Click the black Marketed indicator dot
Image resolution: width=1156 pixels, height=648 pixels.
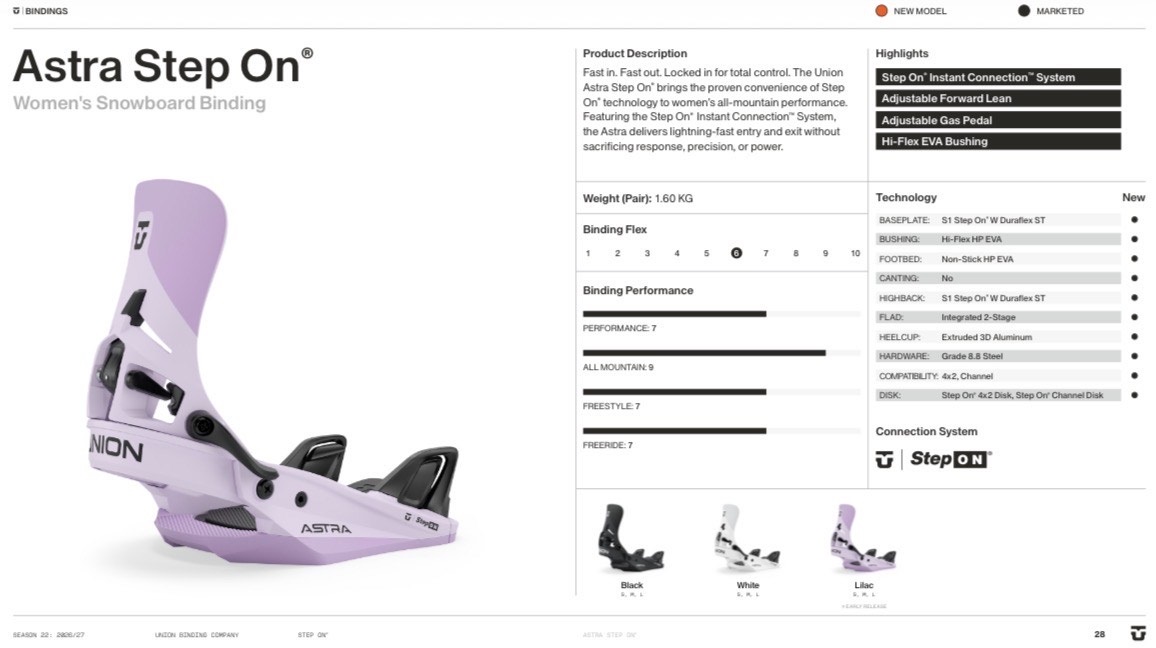click(1024, 11)
